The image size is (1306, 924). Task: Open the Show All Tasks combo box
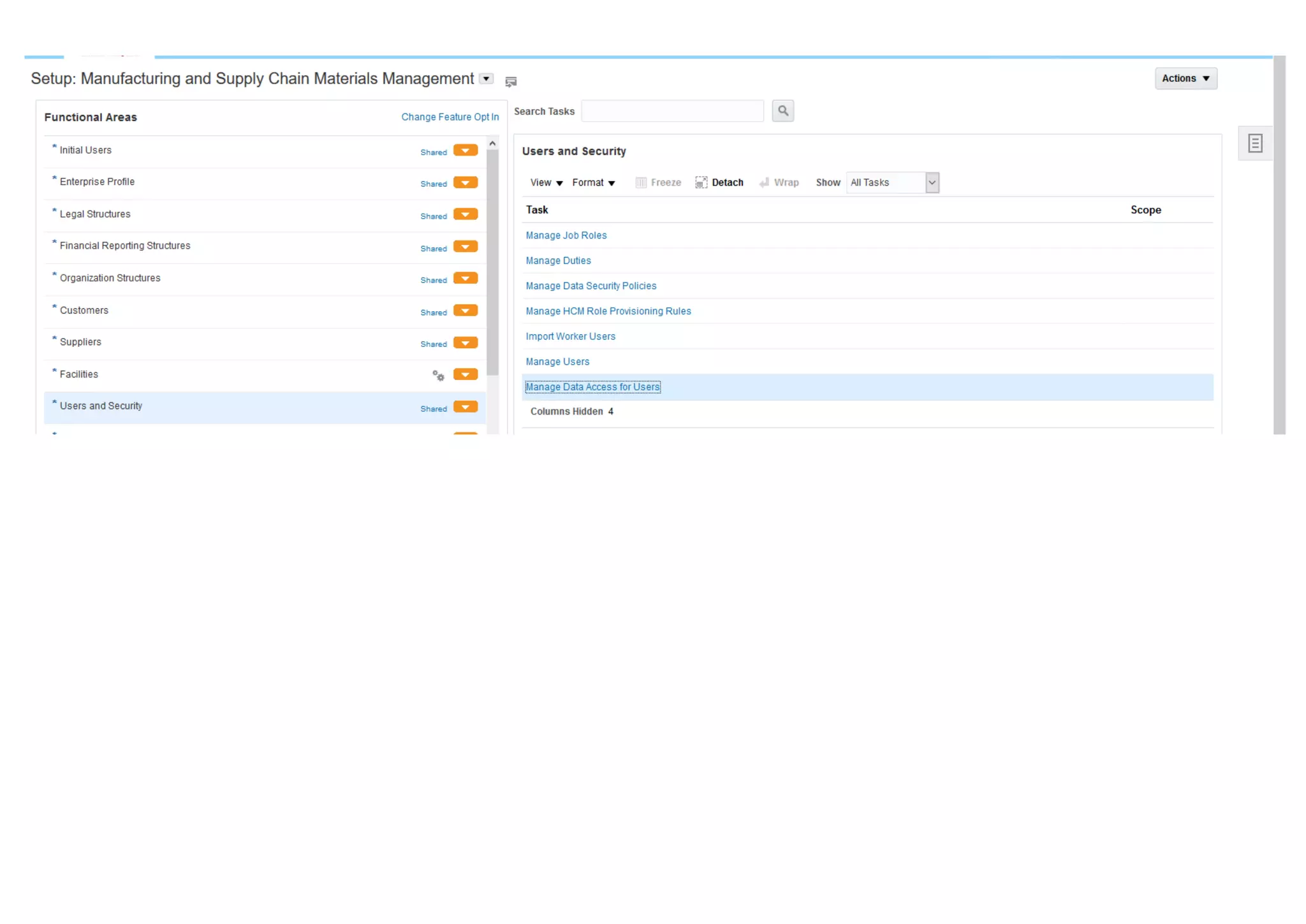click(932, 182)
